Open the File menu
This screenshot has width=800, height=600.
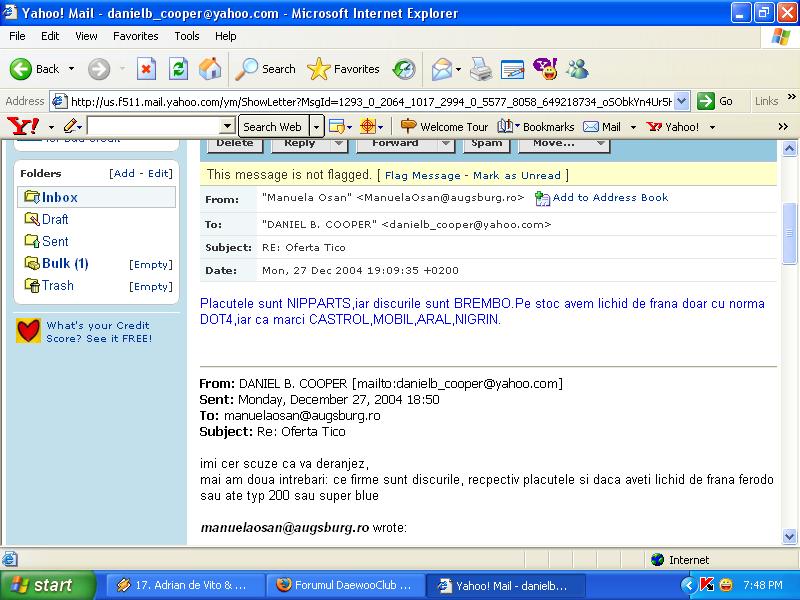17,36
